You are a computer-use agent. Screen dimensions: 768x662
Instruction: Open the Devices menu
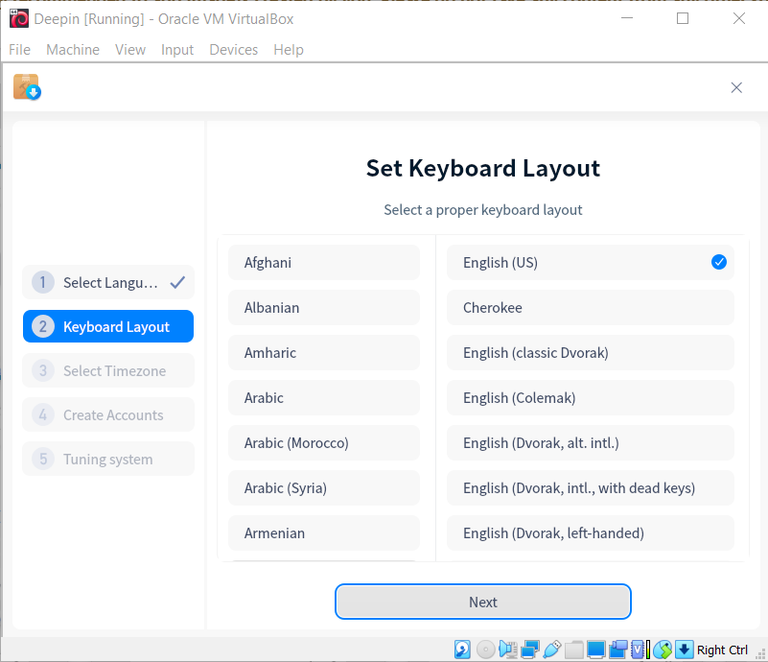233,49
